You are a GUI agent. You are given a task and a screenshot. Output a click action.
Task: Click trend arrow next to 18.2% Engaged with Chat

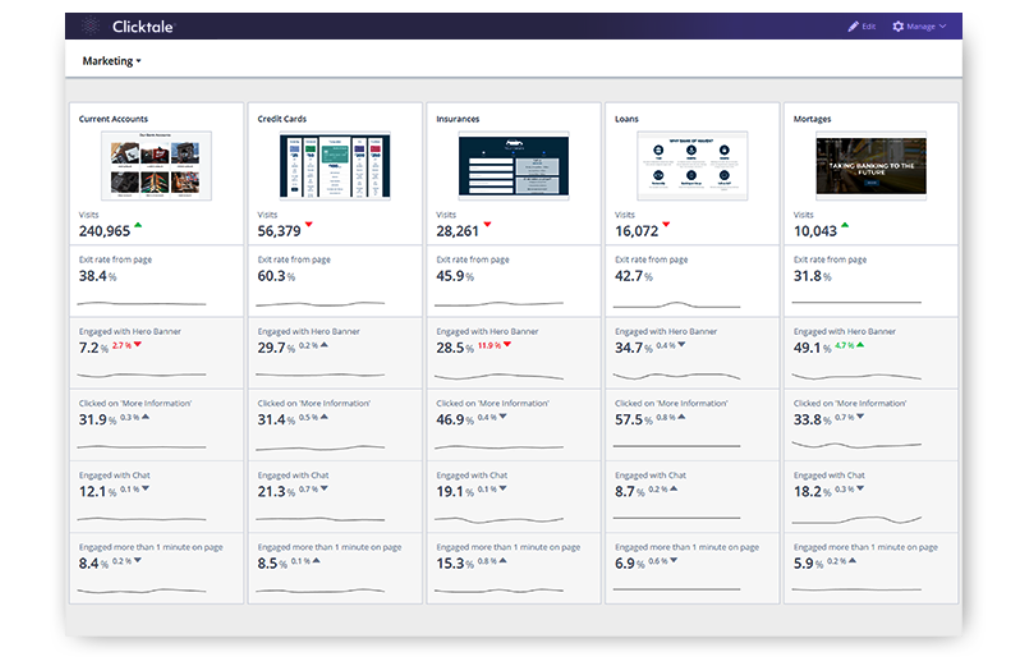coord(861,488)
